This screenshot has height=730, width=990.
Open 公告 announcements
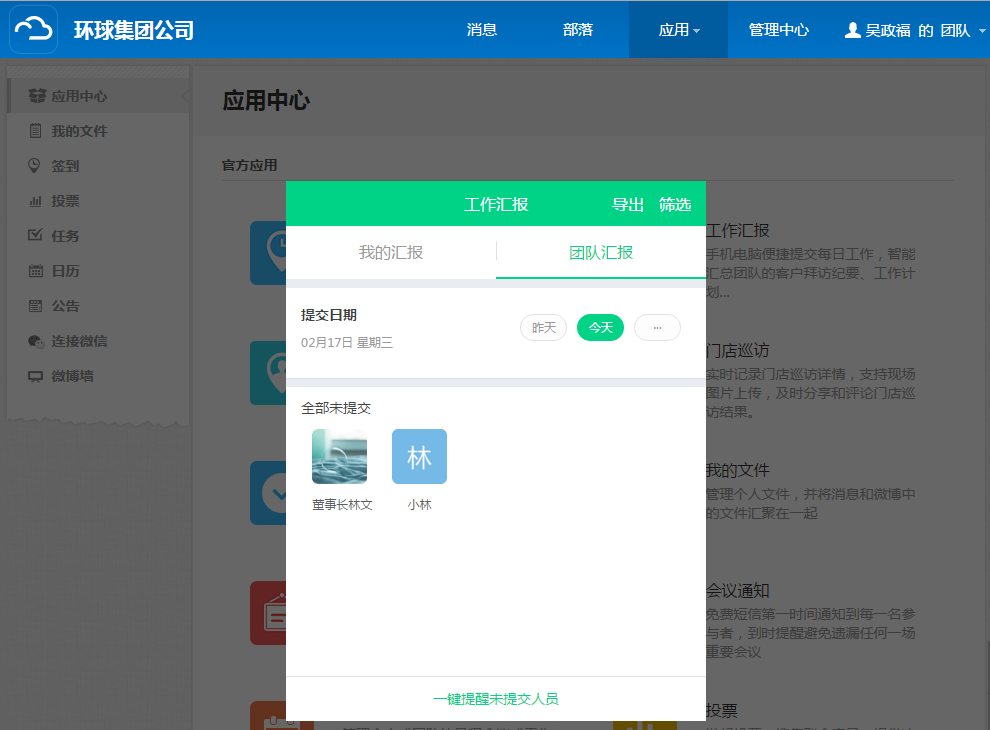point(65,306)
